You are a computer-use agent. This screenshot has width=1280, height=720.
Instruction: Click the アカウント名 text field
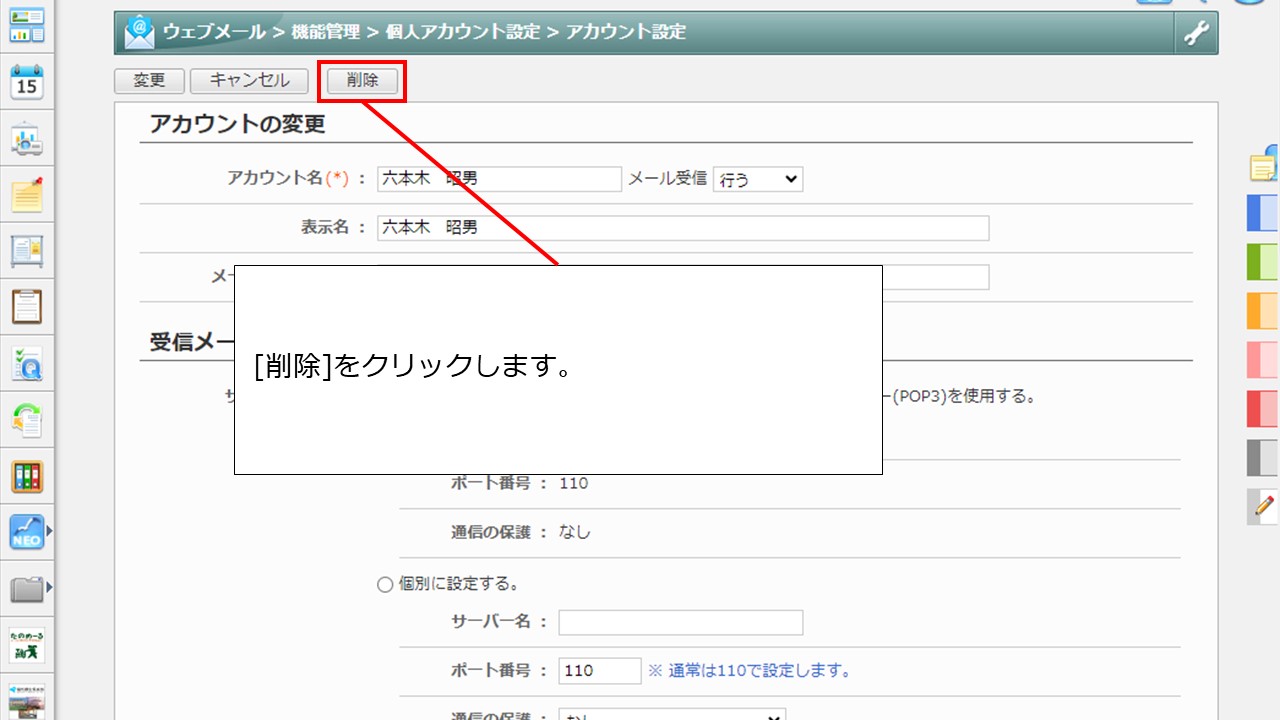(499, 179)
